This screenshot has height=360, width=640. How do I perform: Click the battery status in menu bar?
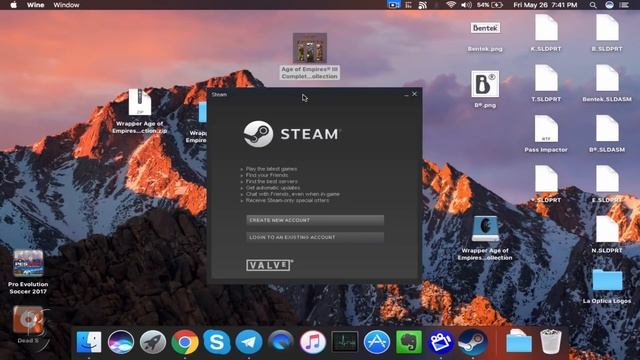tap(490, 5)
